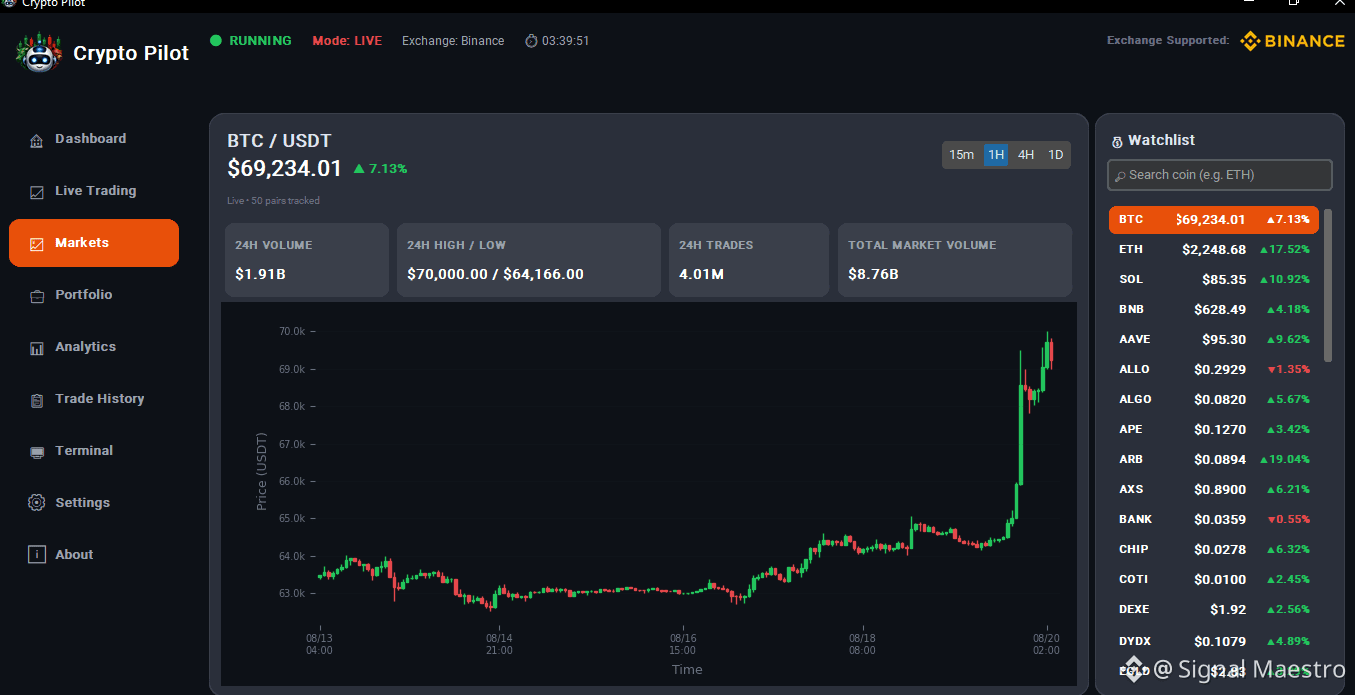Click the Mode: LIVE indicator

(347, 41)
